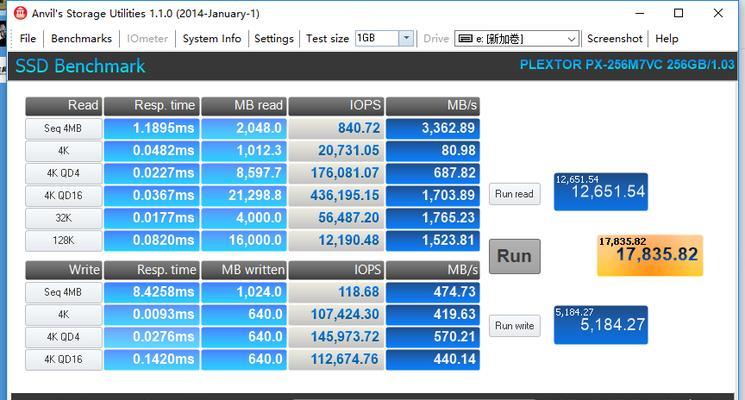Open the System Info menu
This screenshot has width=745, height=400.
pos(212,38)
